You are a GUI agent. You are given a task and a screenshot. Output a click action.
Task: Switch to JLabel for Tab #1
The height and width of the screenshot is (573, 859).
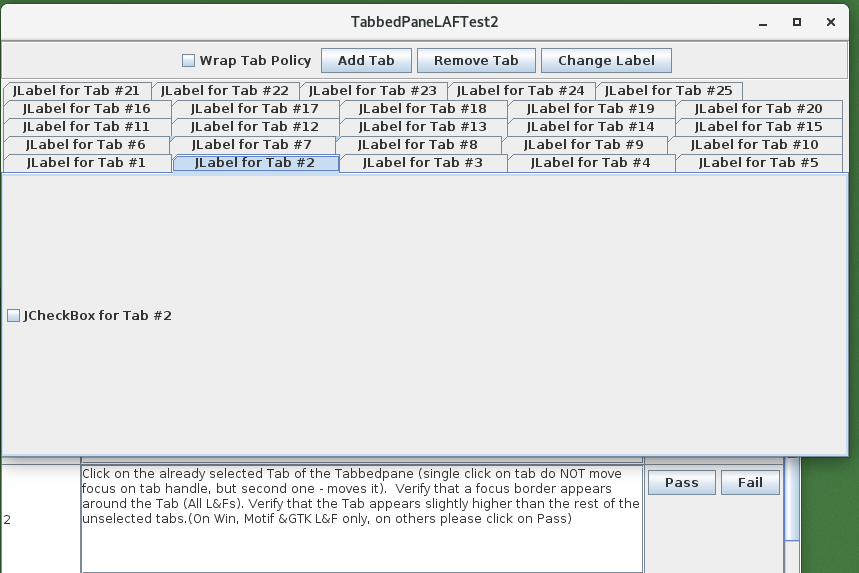86,163
